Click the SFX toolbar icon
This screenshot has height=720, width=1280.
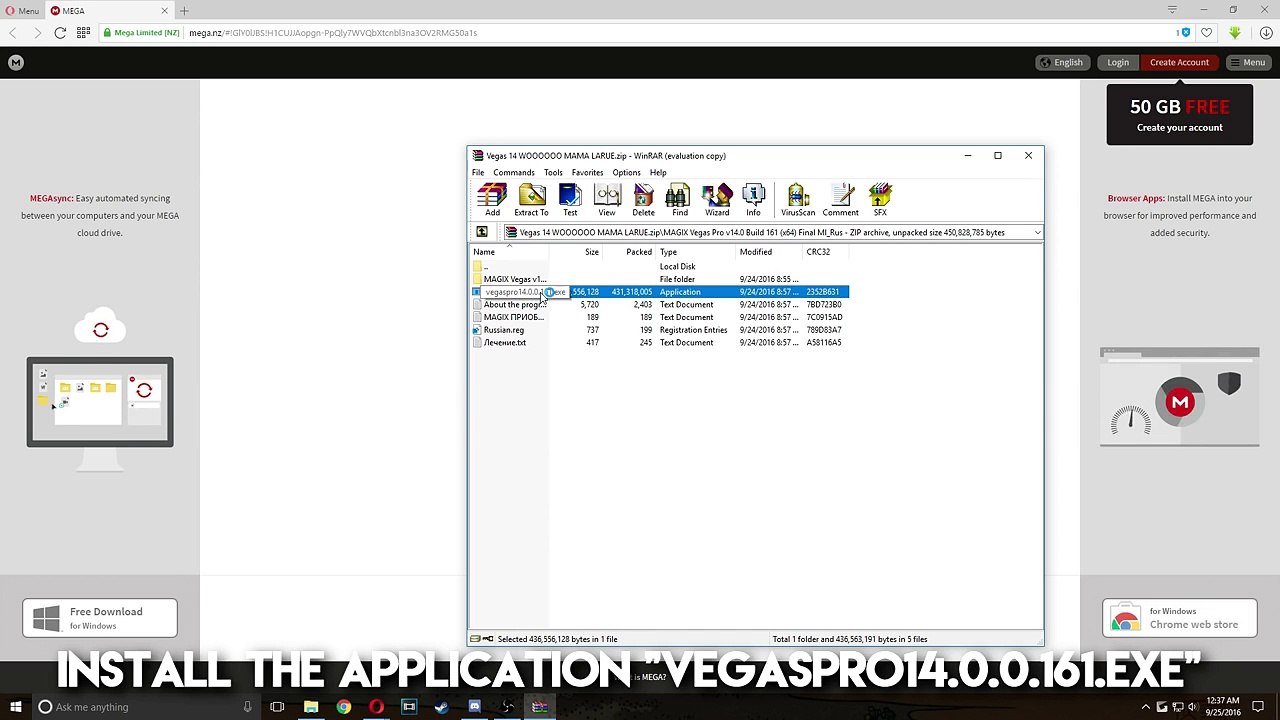pos(880,200)
